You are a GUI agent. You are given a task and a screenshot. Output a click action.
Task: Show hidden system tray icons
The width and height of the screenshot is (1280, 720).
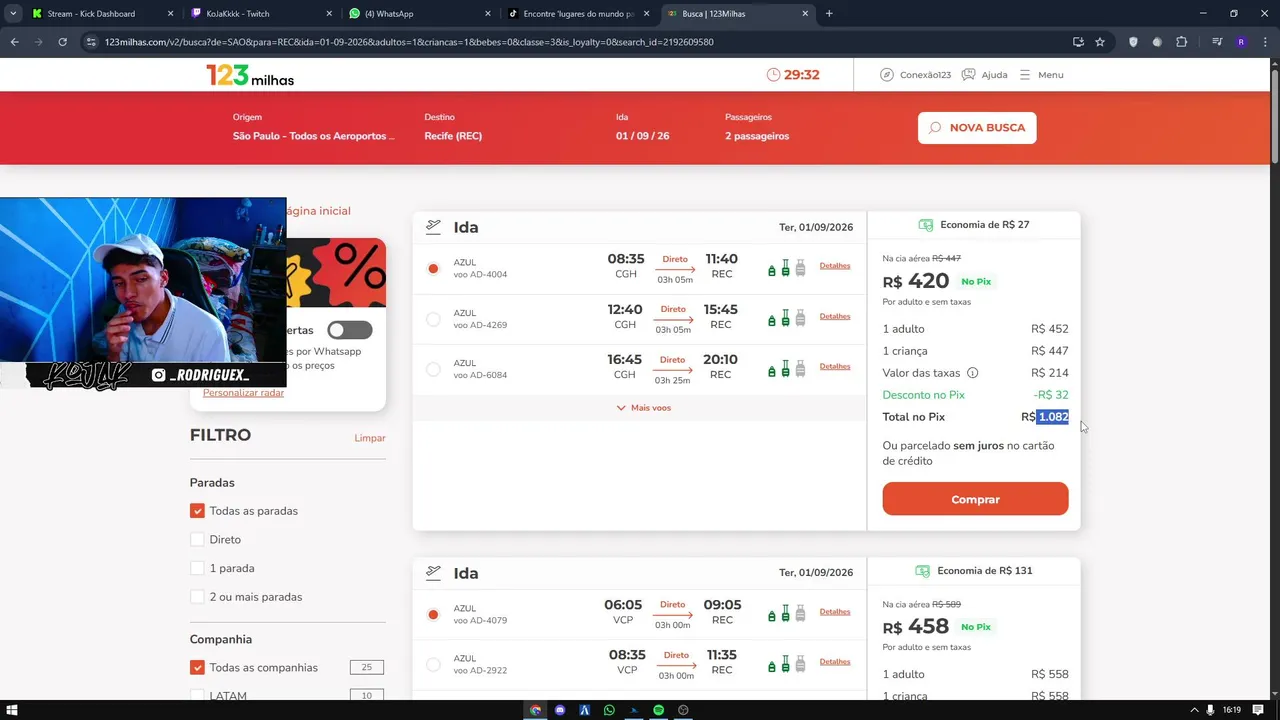1196,710
